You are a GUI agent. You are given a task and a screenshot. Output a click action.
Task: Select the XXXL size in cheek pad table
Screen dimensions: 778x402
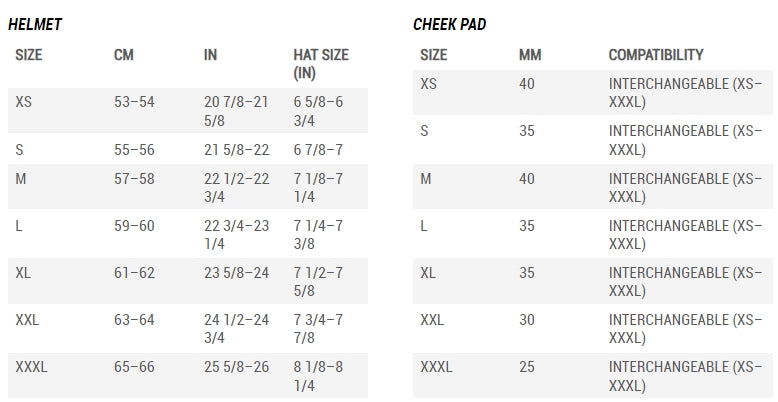[x=437, y=367]
